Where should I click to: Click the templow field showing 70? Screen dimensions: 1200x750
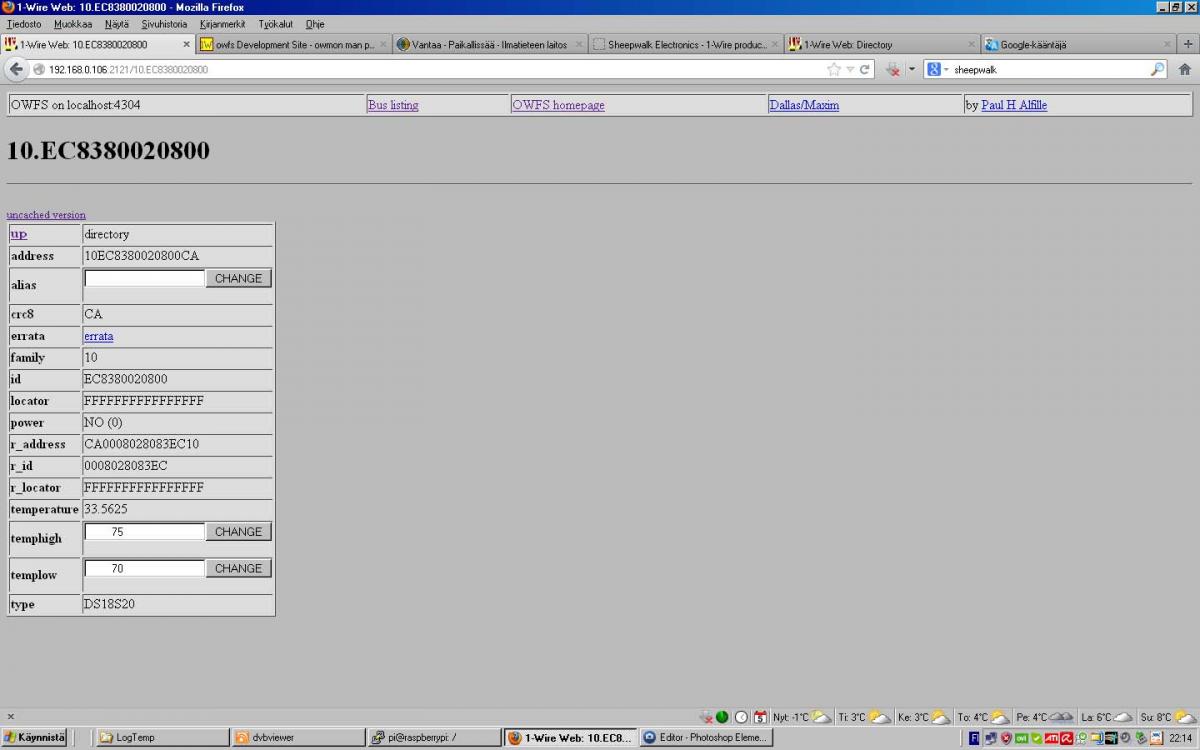pyautogui.click(x=145, y=568)
